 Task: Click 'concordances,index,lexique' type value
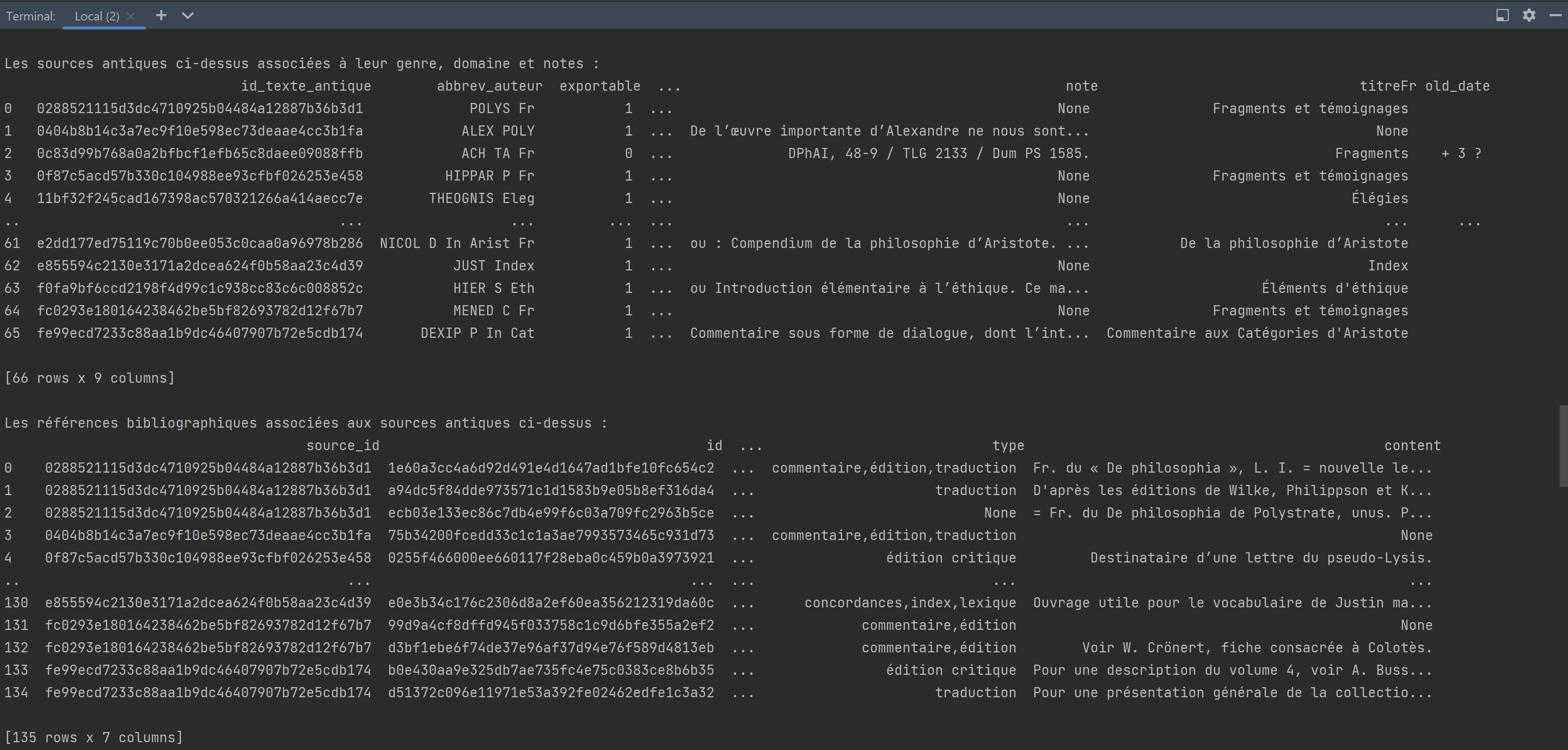(x=910, y=603)
